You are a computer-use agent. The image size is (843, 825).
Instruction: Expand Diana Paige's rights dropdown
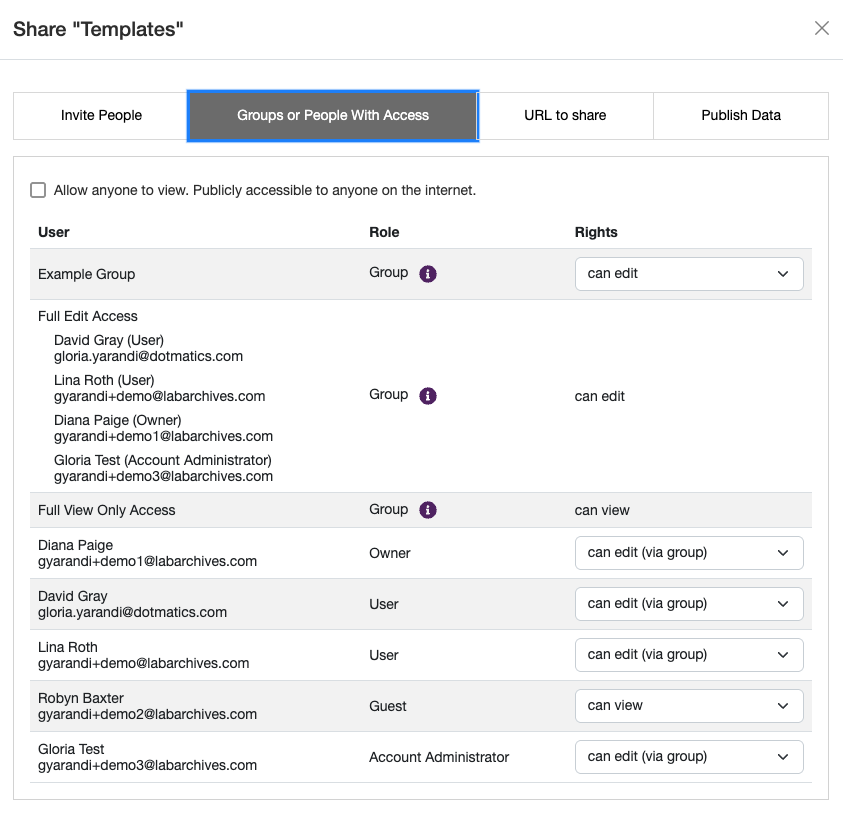tap(689, 552)
